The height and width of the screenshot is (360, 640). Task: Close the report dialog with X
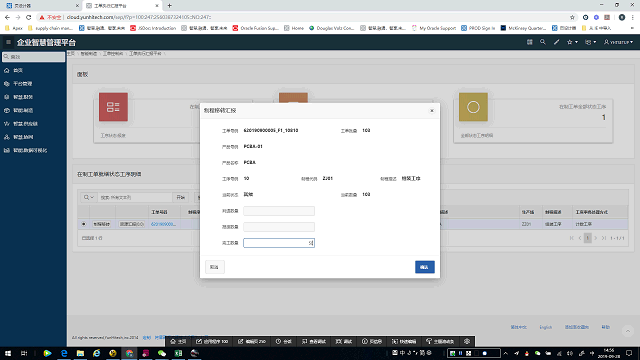click(432, 111)
